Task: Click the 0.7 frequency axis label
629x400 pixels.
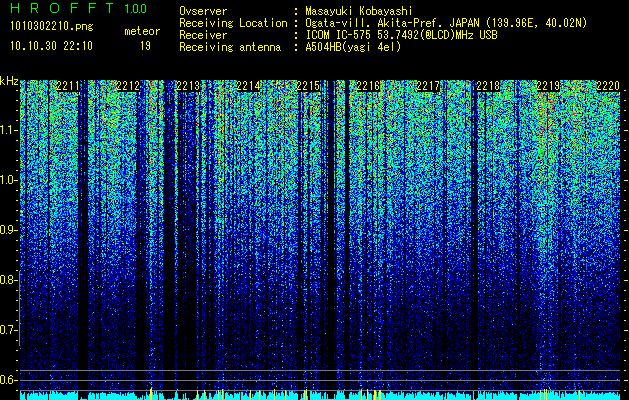Action: pos(8,330)
